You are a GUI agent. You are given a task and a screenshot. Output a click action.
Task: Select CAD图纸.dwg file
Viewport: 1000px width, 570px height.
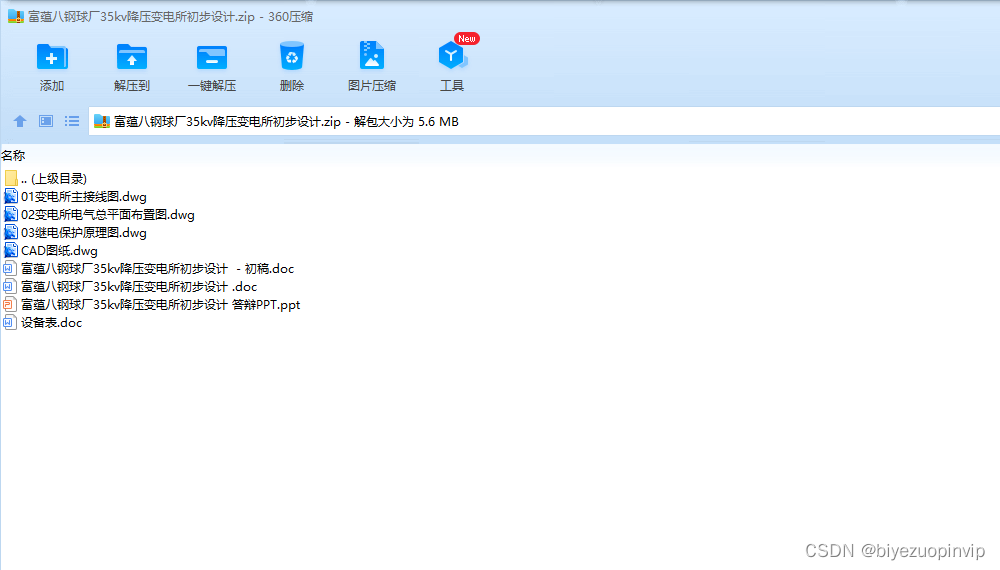click(59, 251)
